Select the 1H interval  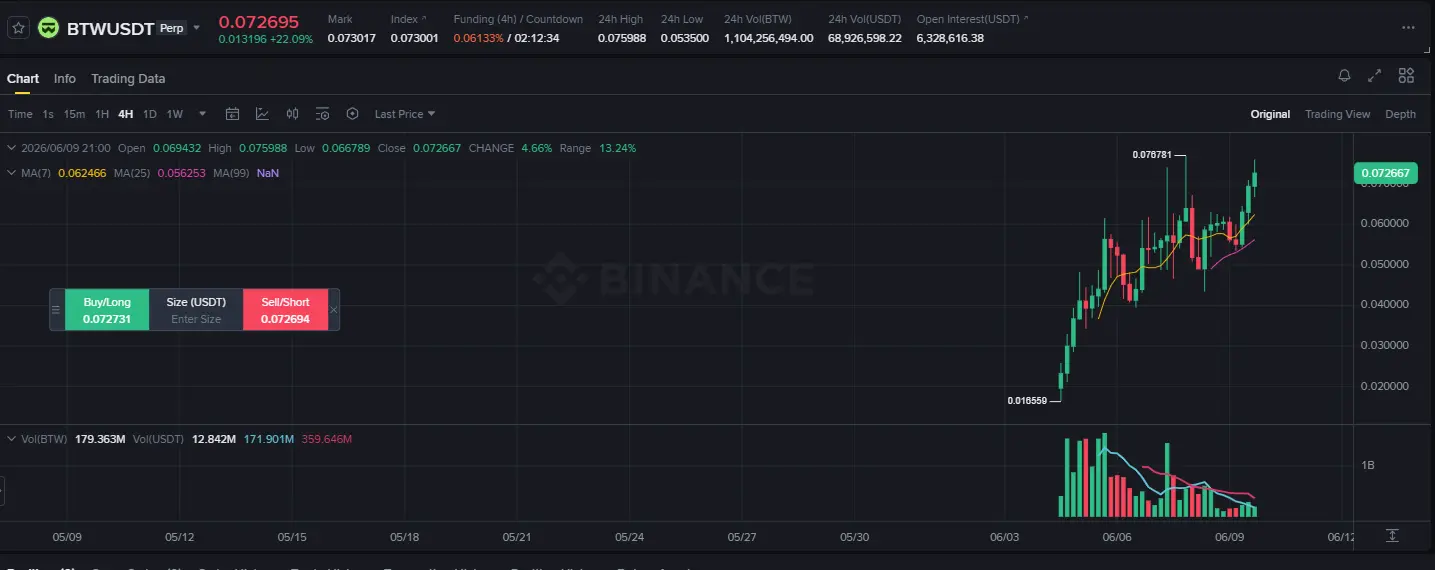[102, 114]
